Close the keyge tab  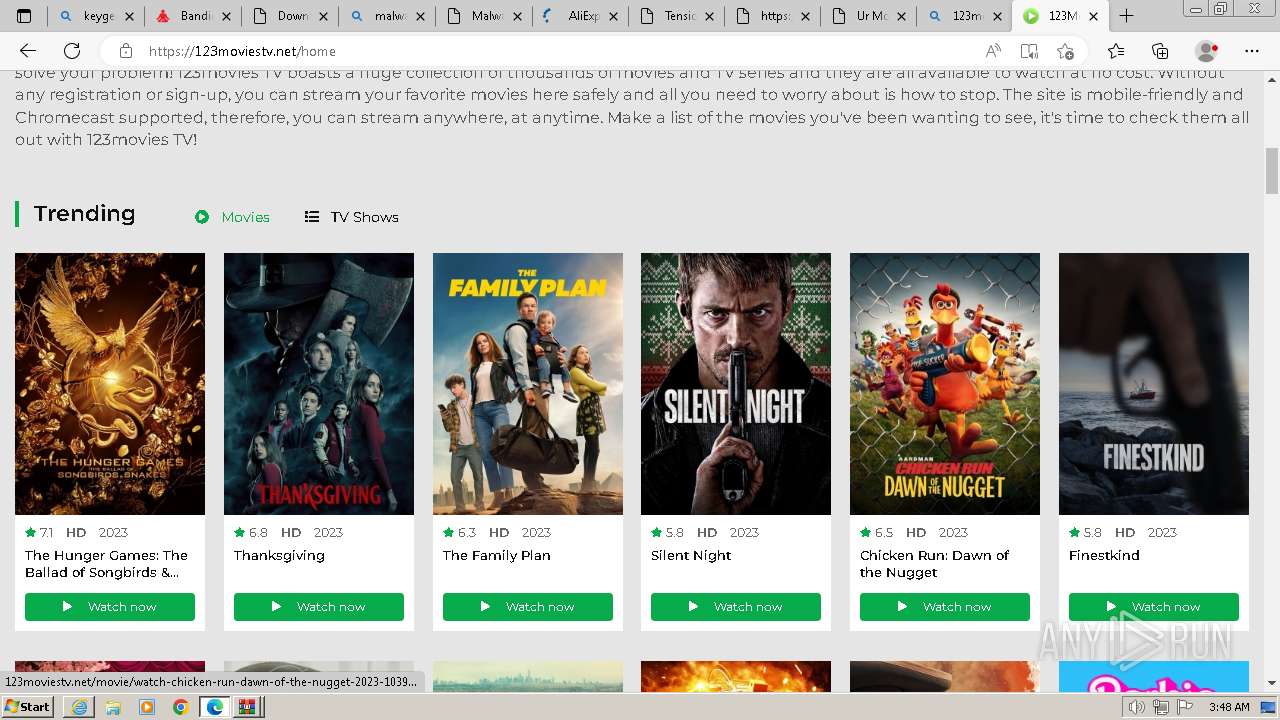[x=129, y=17]
